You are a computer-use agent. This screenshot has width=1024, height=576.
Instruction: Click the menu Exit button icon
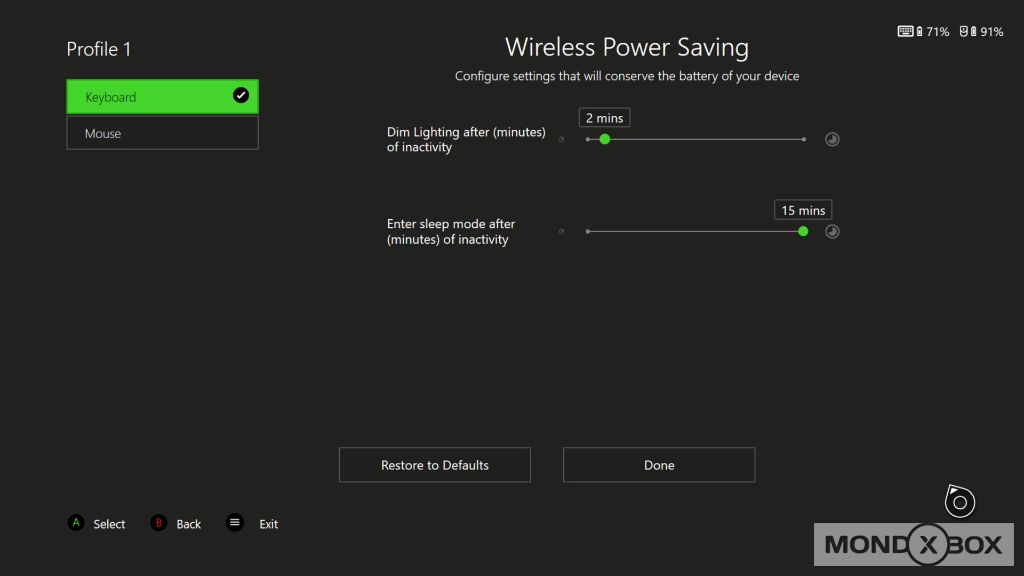[235, 523]
